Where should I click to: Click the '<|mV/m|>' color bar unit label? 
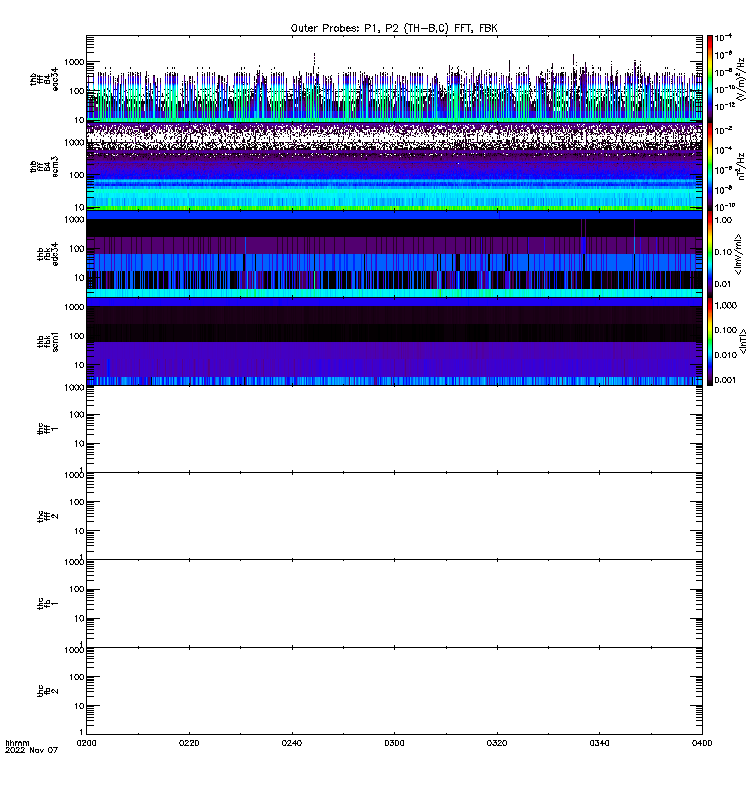pos(738,254)
